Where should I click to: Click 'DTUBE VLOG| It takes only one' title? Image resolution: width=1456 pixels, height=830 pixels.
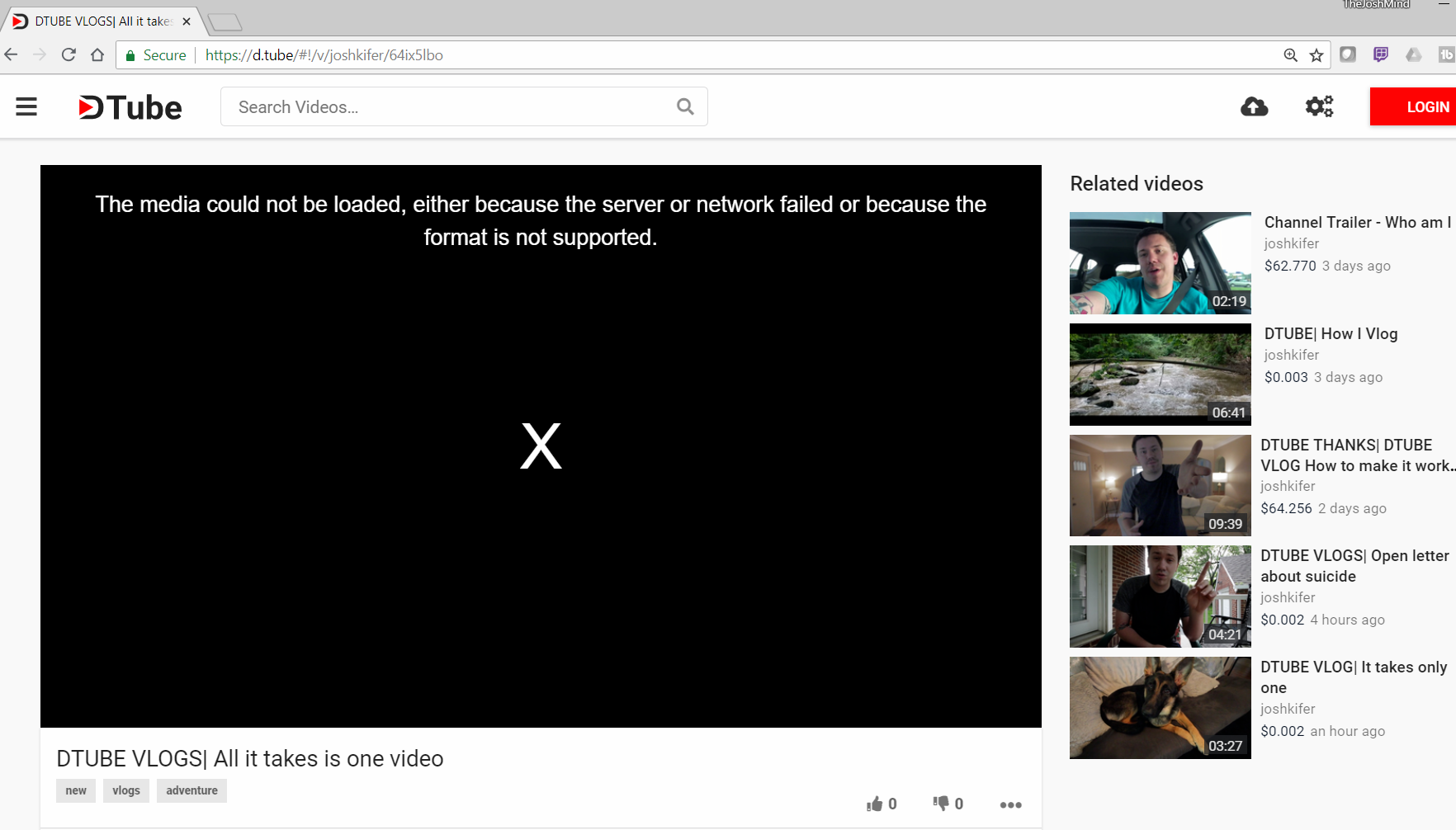click(x=1354, y=677)
